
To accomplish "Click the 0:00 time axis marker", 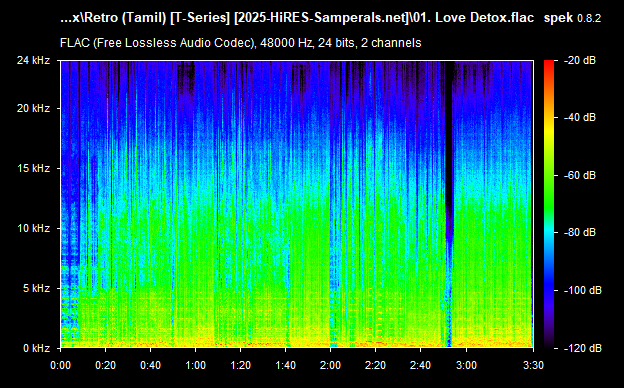I will 60,365.
